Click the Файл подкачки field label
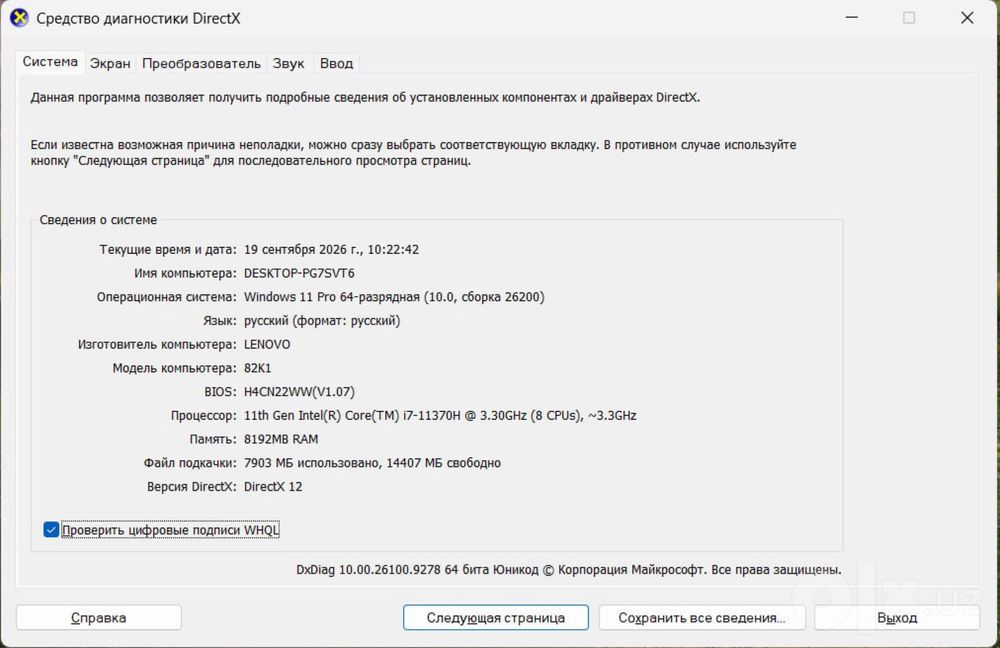This screenshot has width=1000, height=648. coord(189,462)
